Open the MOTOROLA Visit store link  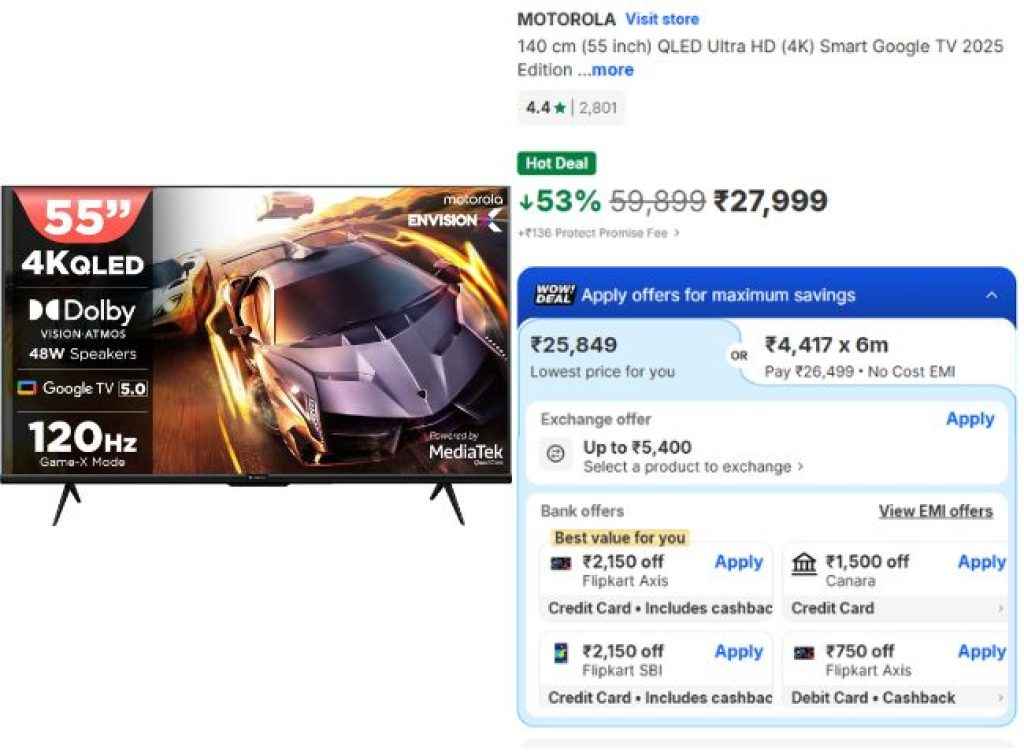tap(662, 19)
